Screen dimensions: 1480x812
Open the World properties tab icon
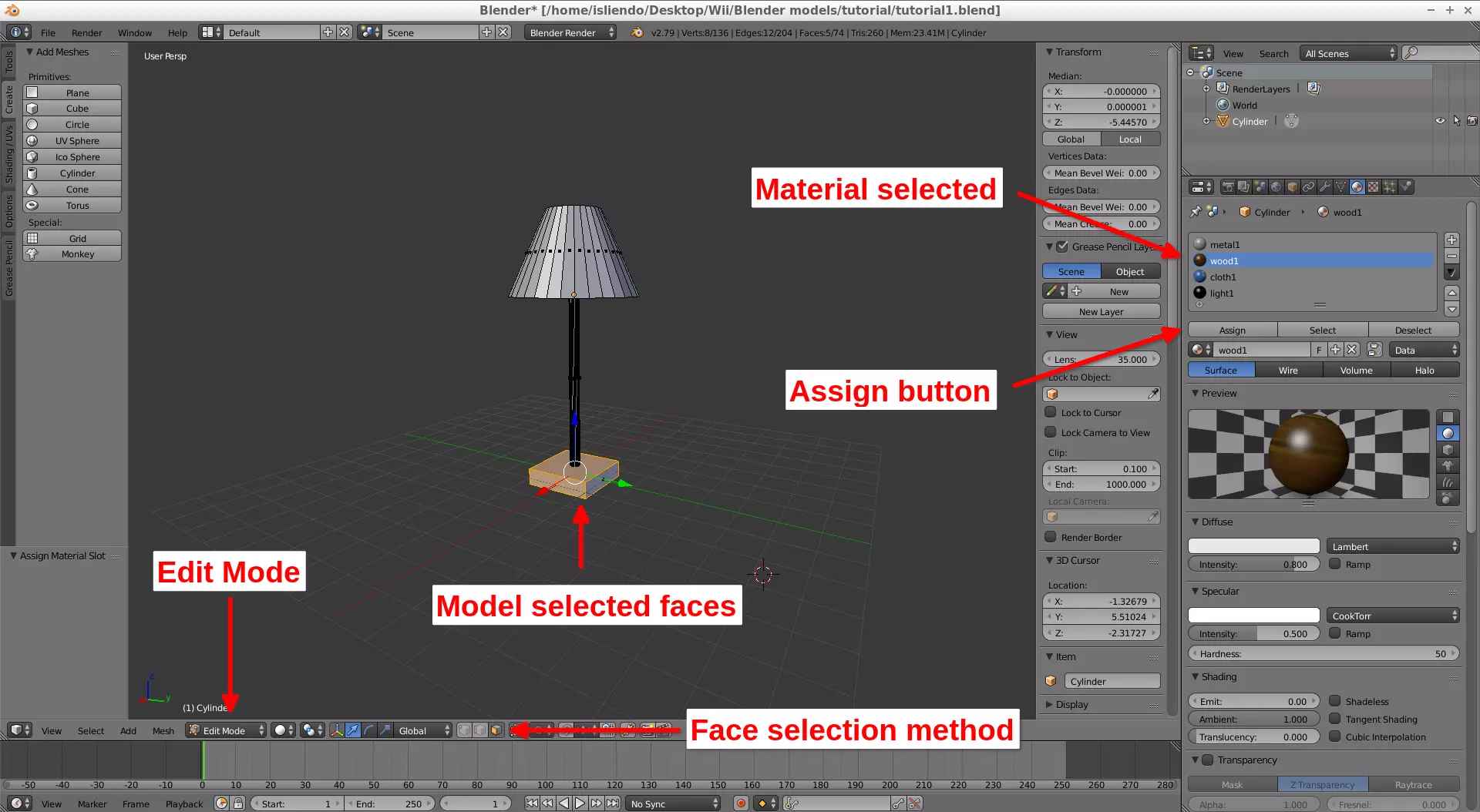1276,187
